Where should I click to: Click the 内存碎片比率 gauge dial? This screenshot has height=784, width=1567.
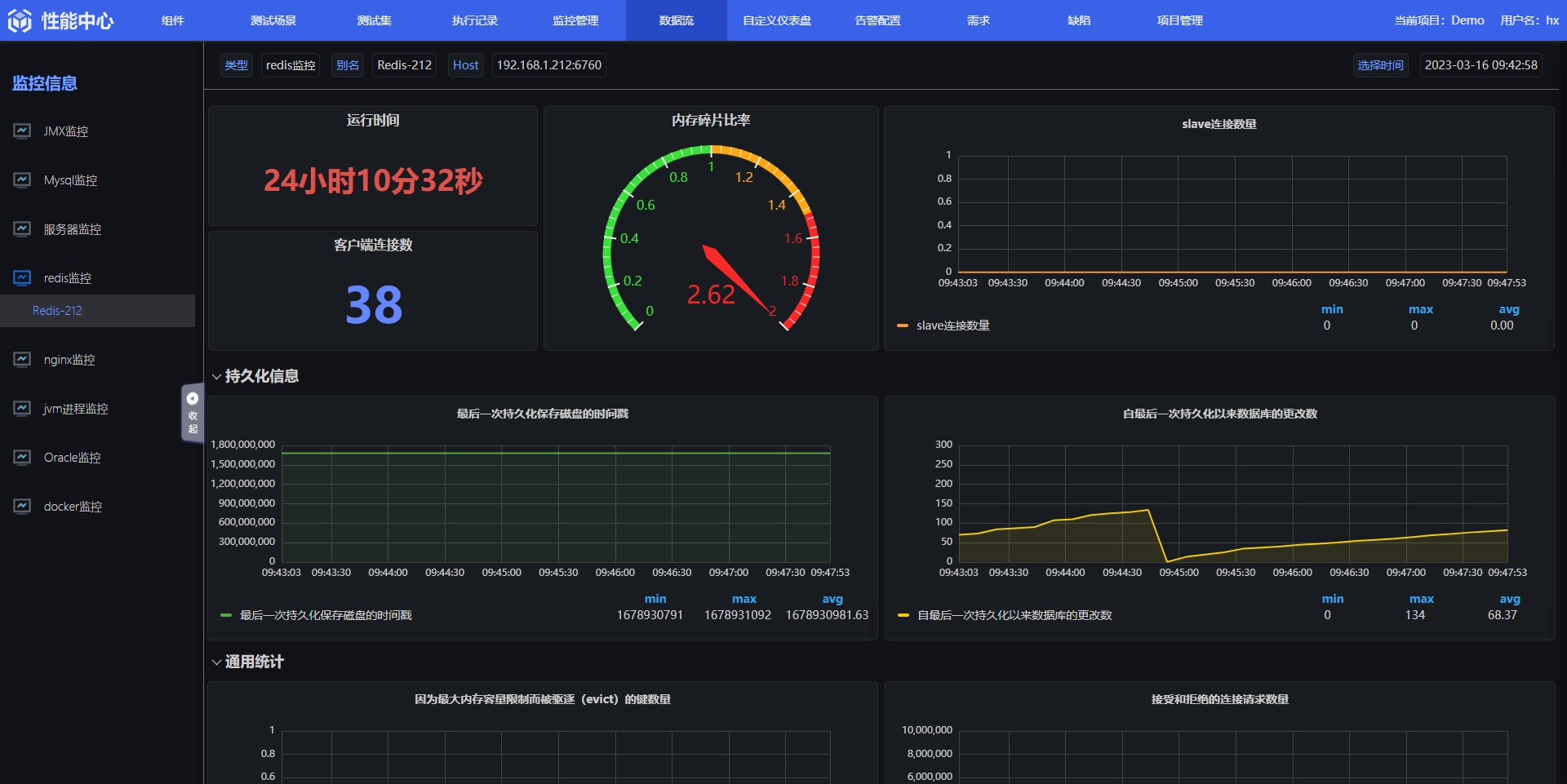coord(711,238)
